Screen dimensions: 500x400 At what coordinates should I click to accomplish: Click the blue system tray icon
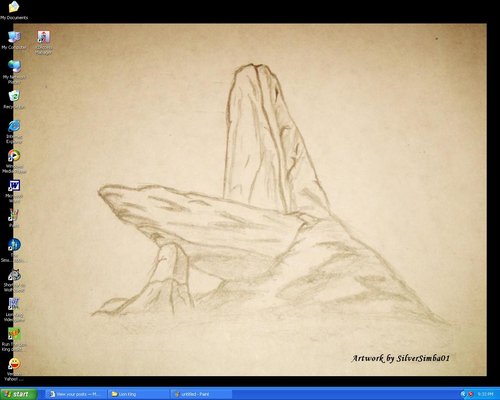tap(463, 394)
